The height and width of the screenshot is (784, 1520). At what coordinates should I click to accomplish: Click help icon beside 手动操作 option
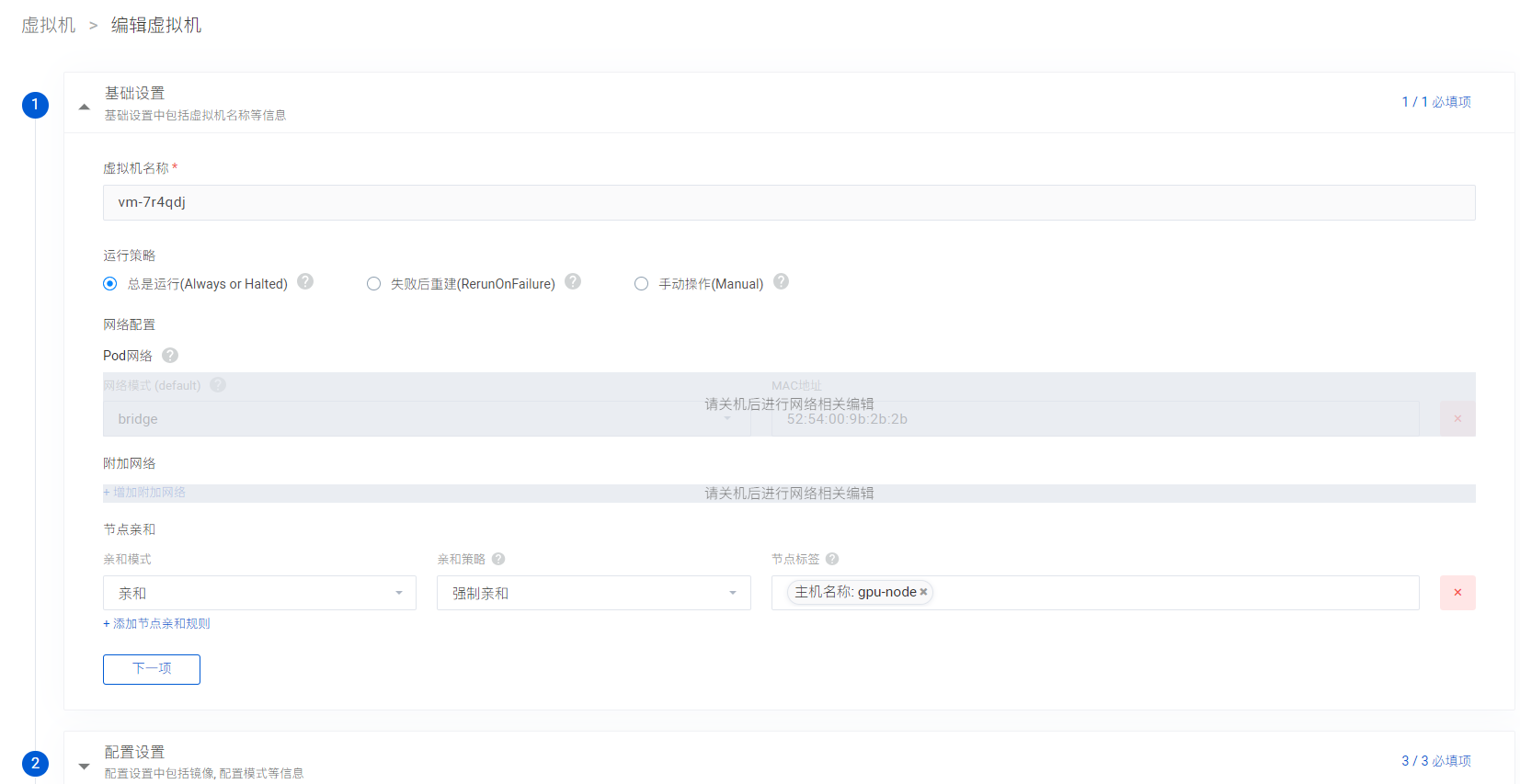781,282
